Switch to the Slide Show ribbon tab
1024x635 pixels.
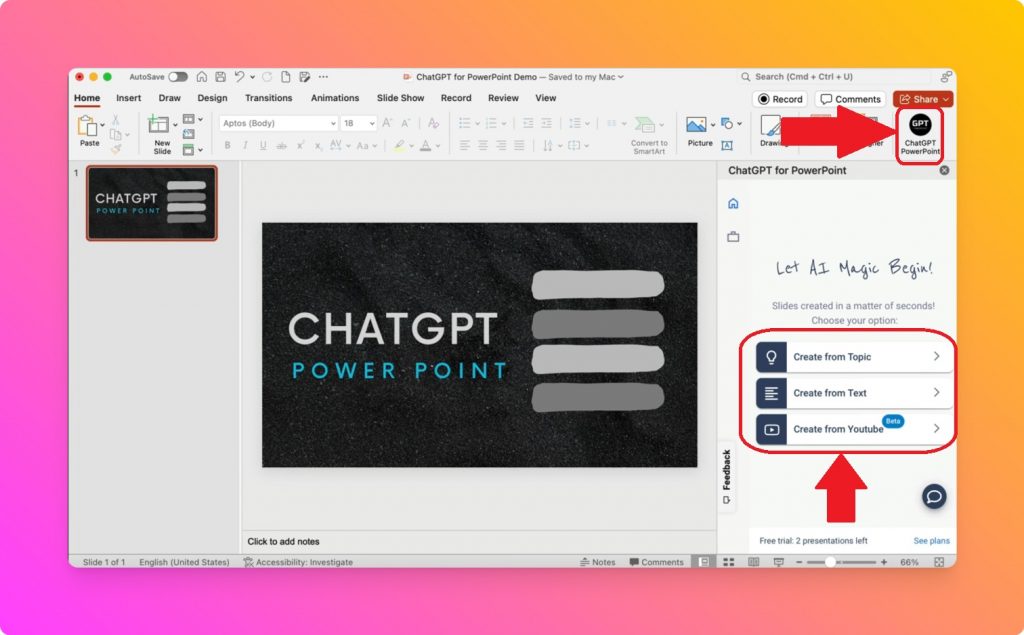(x=400, y=98)
